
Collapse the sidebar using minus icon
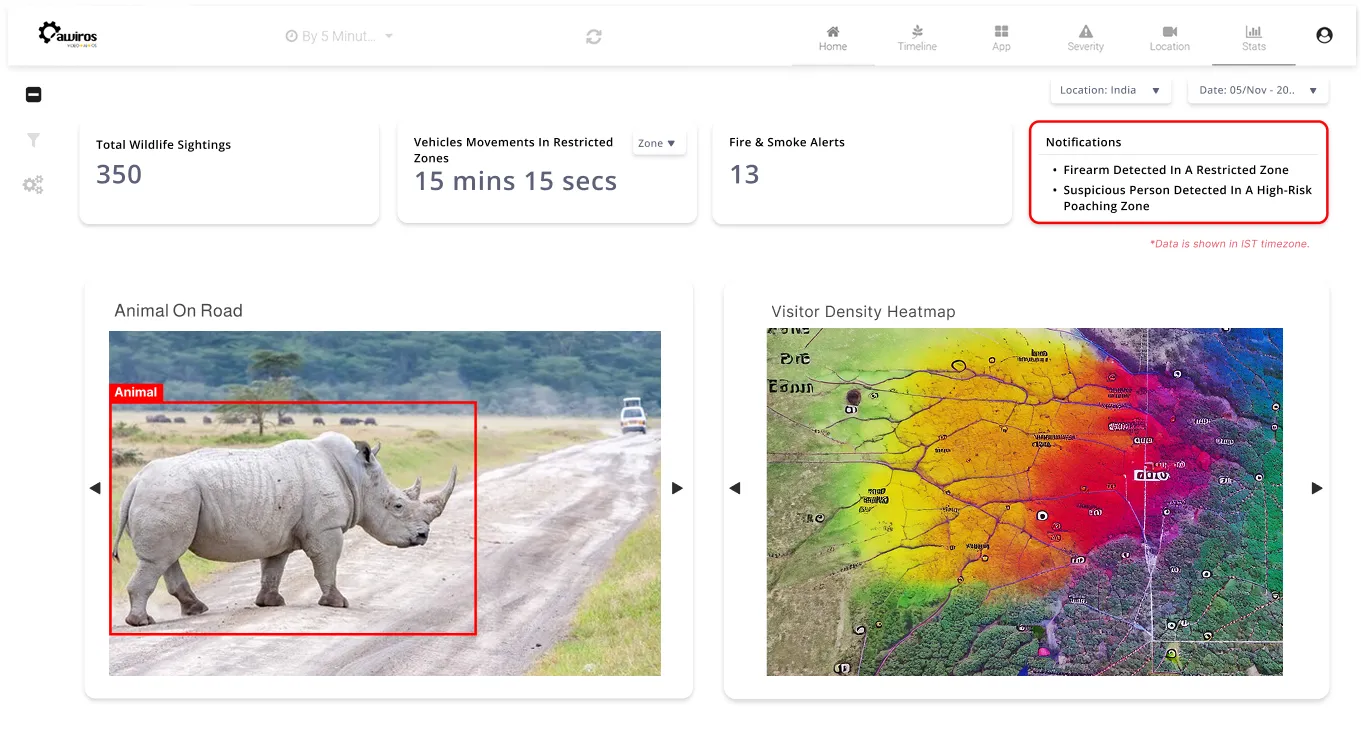[x=33, y=95]
